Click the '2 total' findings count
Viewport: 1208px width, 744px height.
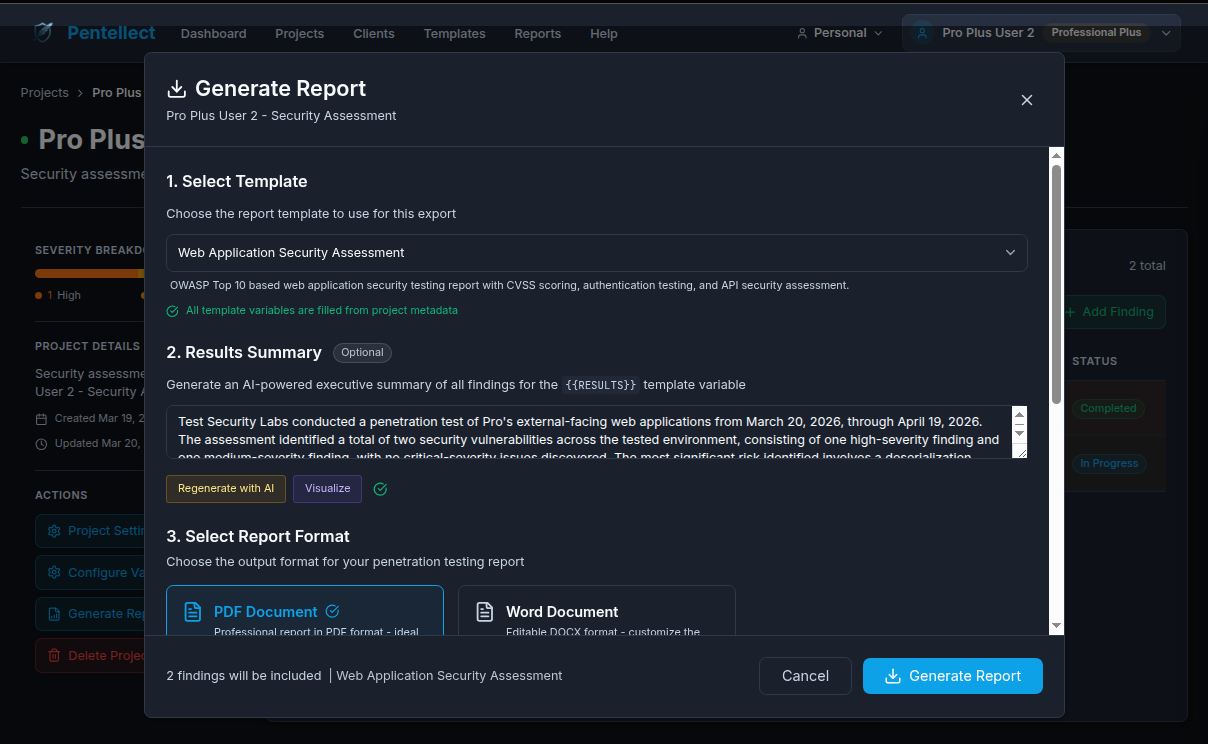click(x=1147, y=266)
